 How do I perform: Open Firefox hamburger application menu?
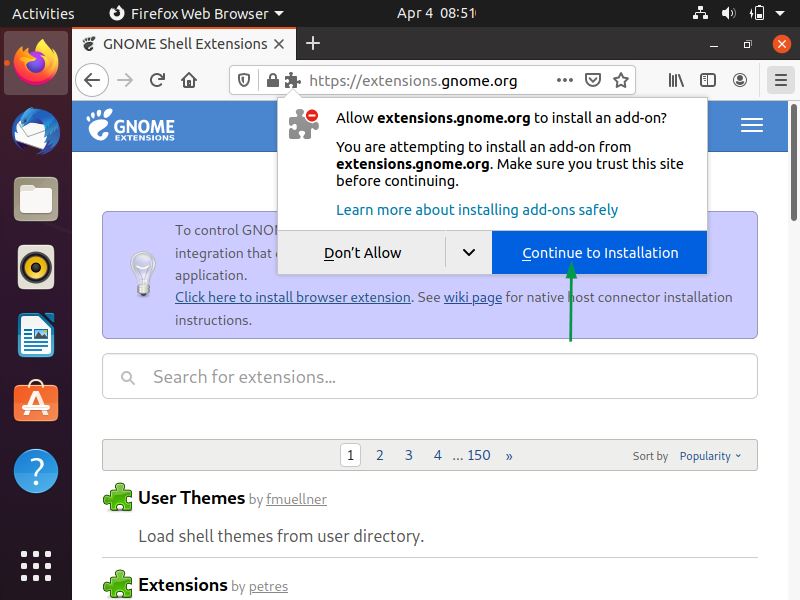[x=781, y=80]
